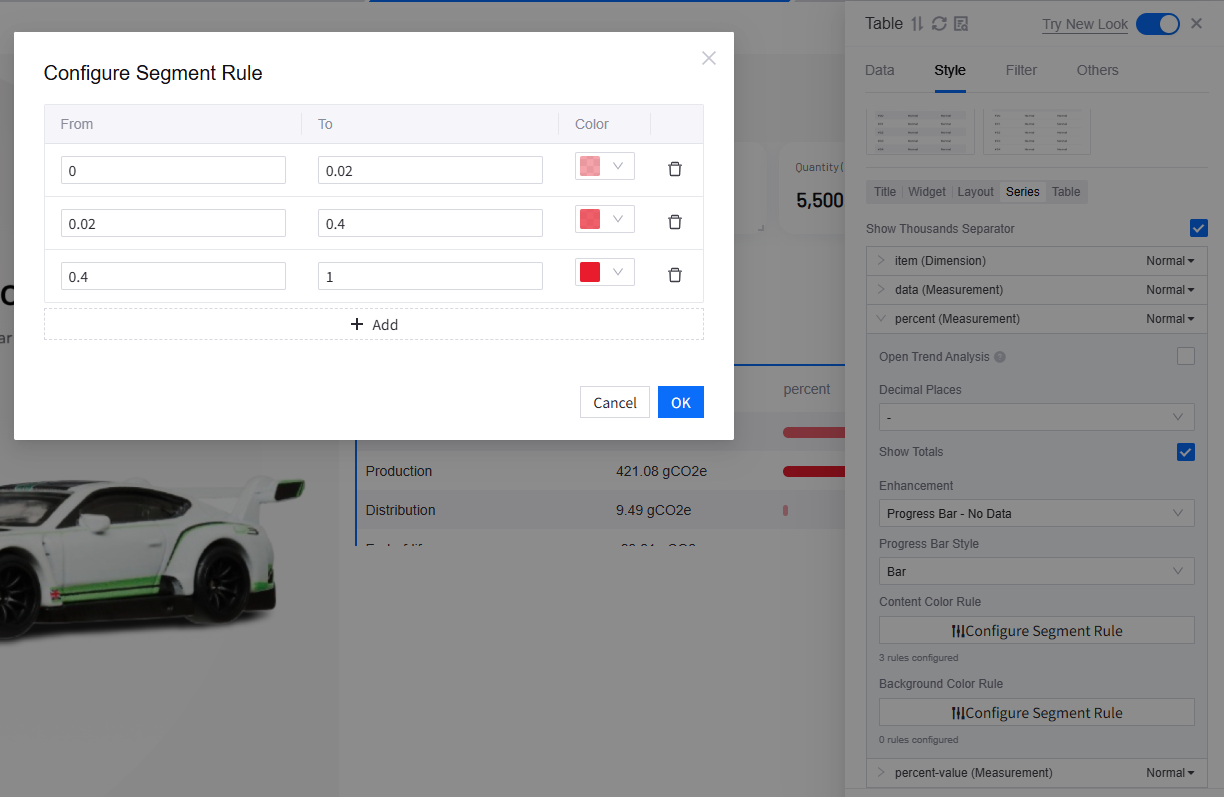1224x797 pixels.
Task: Click the help icon next to Open Trend Analysis
Action: point(1000,357)
